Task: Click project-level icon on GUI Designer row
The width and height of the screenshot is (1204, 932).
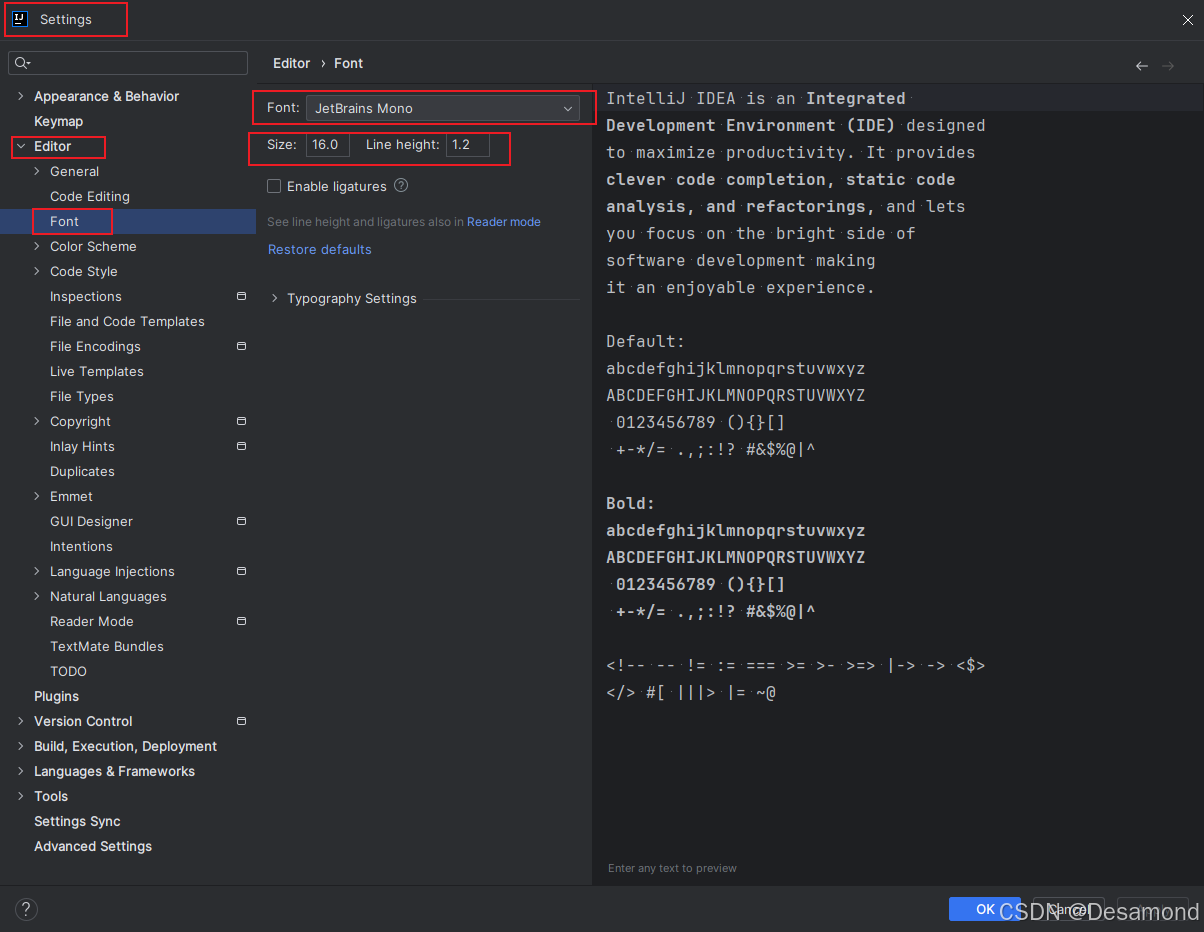Action: [x=241, y=521]
